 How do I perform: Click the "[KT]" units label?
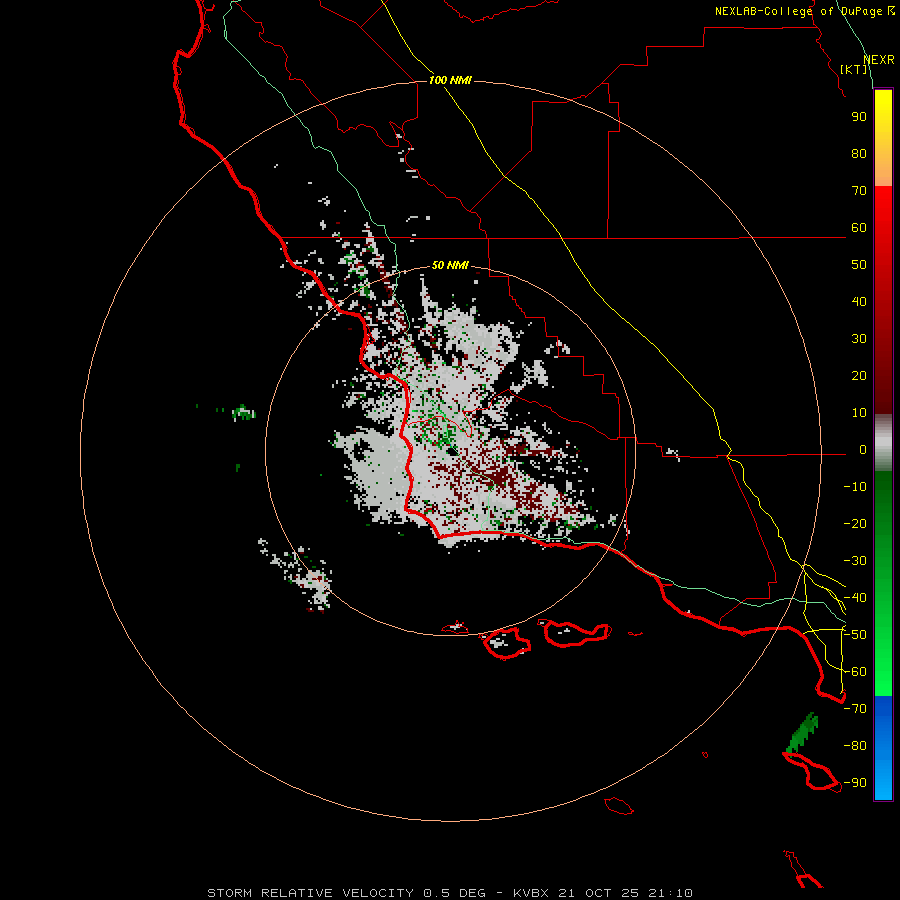coord(854,69)
